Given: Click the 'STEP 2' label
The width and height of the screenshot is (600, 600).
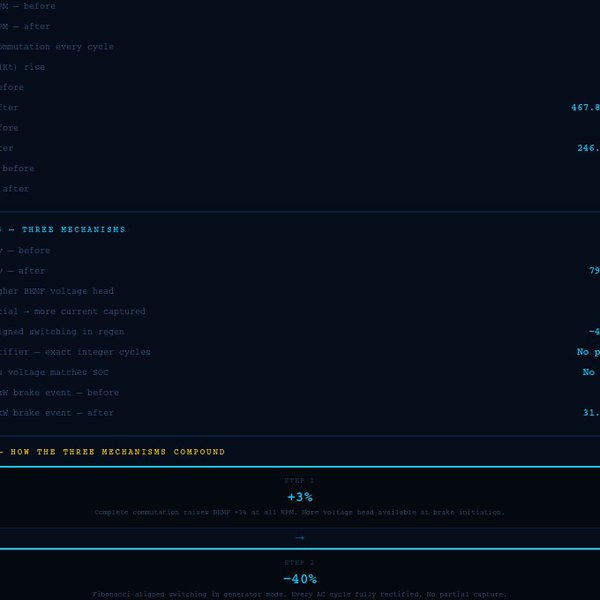Looking at the screenshot, I should pos(300,562).
